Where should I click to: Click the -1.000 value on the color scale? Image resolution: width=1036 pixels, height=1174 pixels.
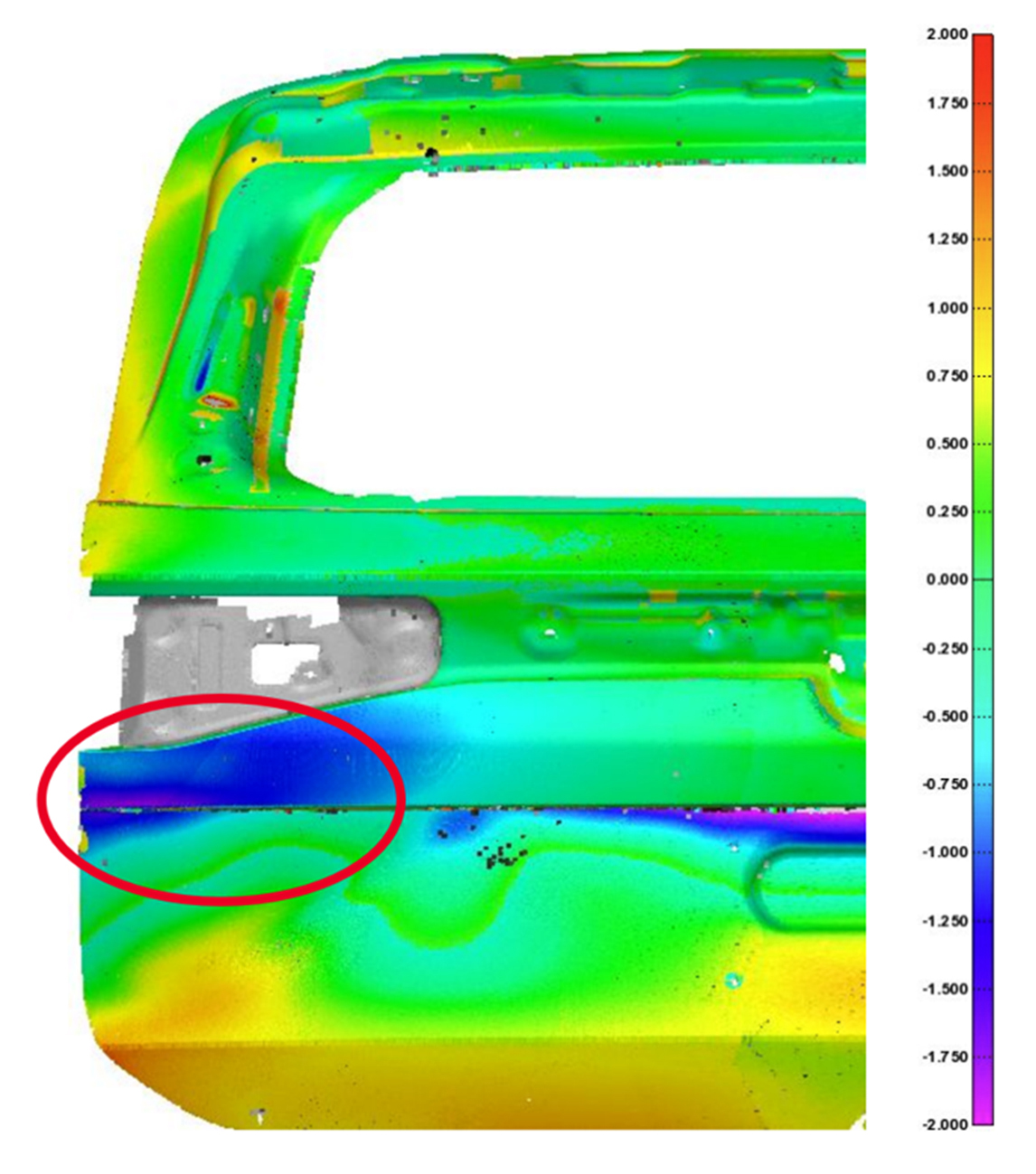(945, 852)
